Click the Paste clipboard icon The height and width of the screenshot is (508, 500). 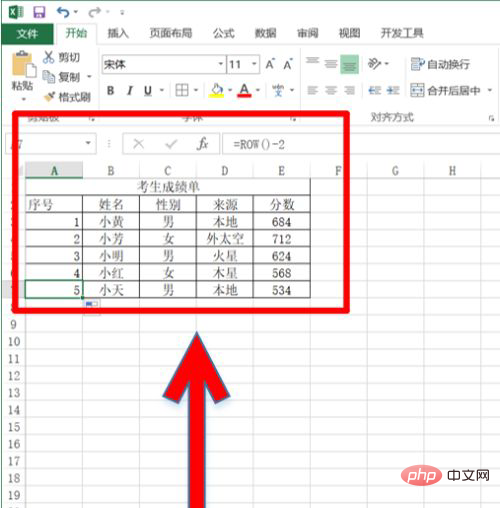click(23, 64)
